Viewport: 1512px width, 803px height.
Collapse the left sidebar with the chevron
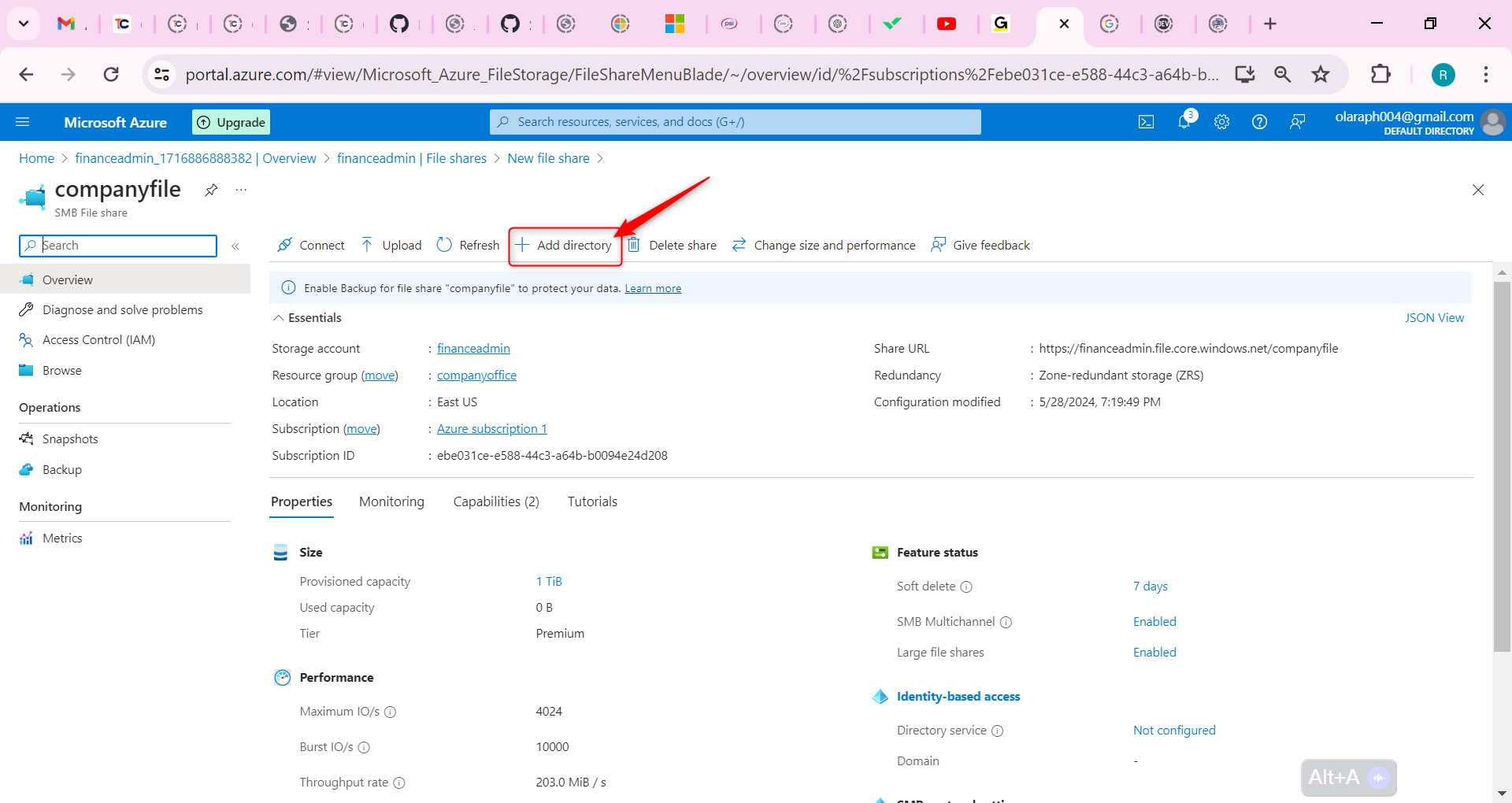pyautogui.click(x=235, y=245)
